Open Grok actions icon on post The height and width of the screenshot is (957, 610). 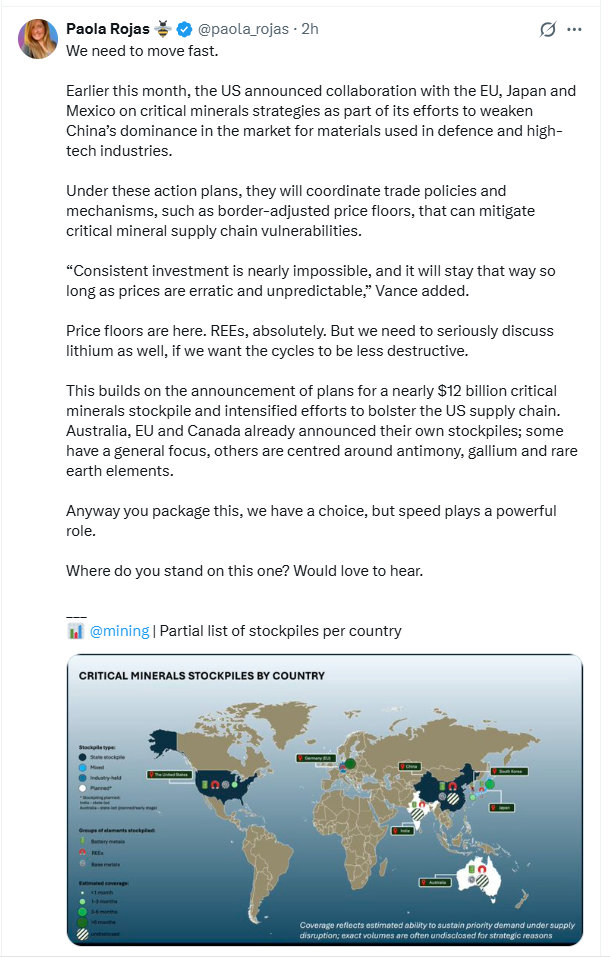(x=547, y=30)
